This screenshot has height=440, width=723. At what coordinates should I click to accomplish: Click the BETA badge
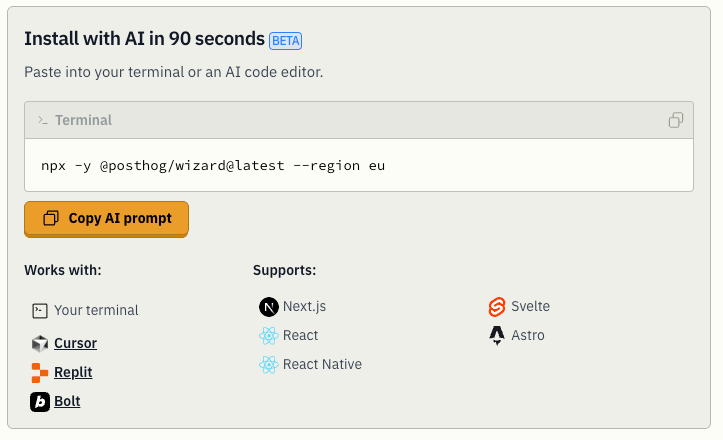pyautogui.click(x=285, y=41)
